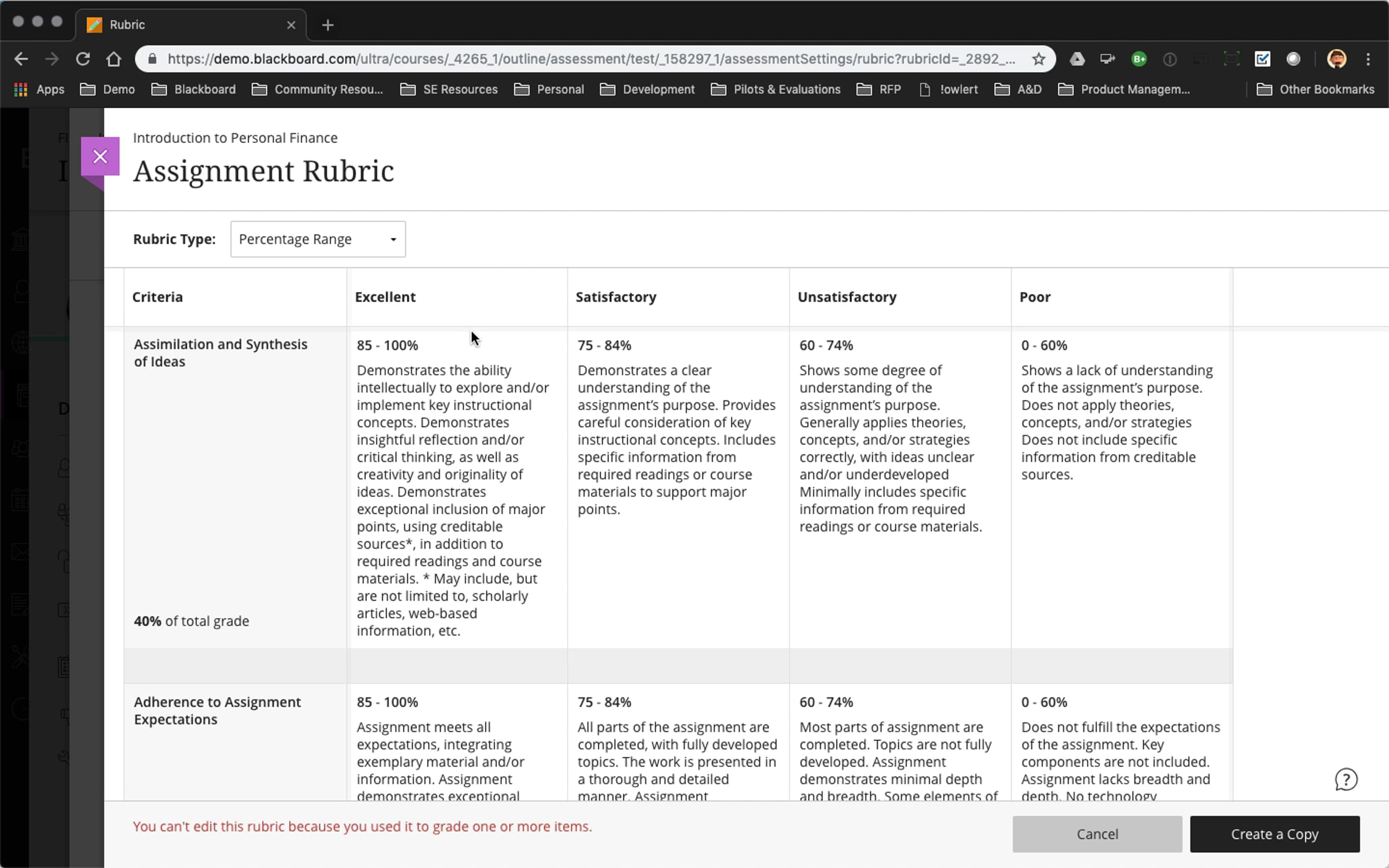Click 85 - 100% in Assimilation row
The height and width of the screenshot is (868, 1389).
pos(387,345)
